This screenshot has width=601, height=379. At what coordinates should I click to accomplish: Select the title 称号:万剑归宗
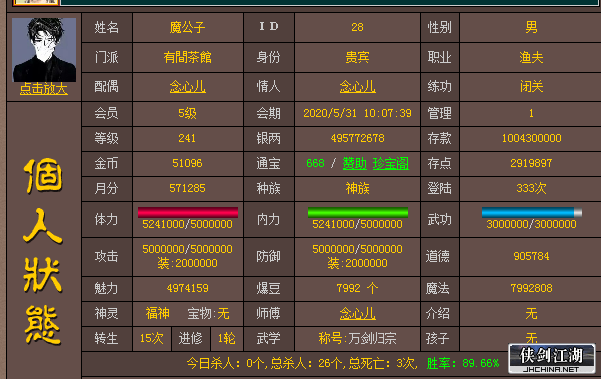pyautogui.click(x=357, y=338)
